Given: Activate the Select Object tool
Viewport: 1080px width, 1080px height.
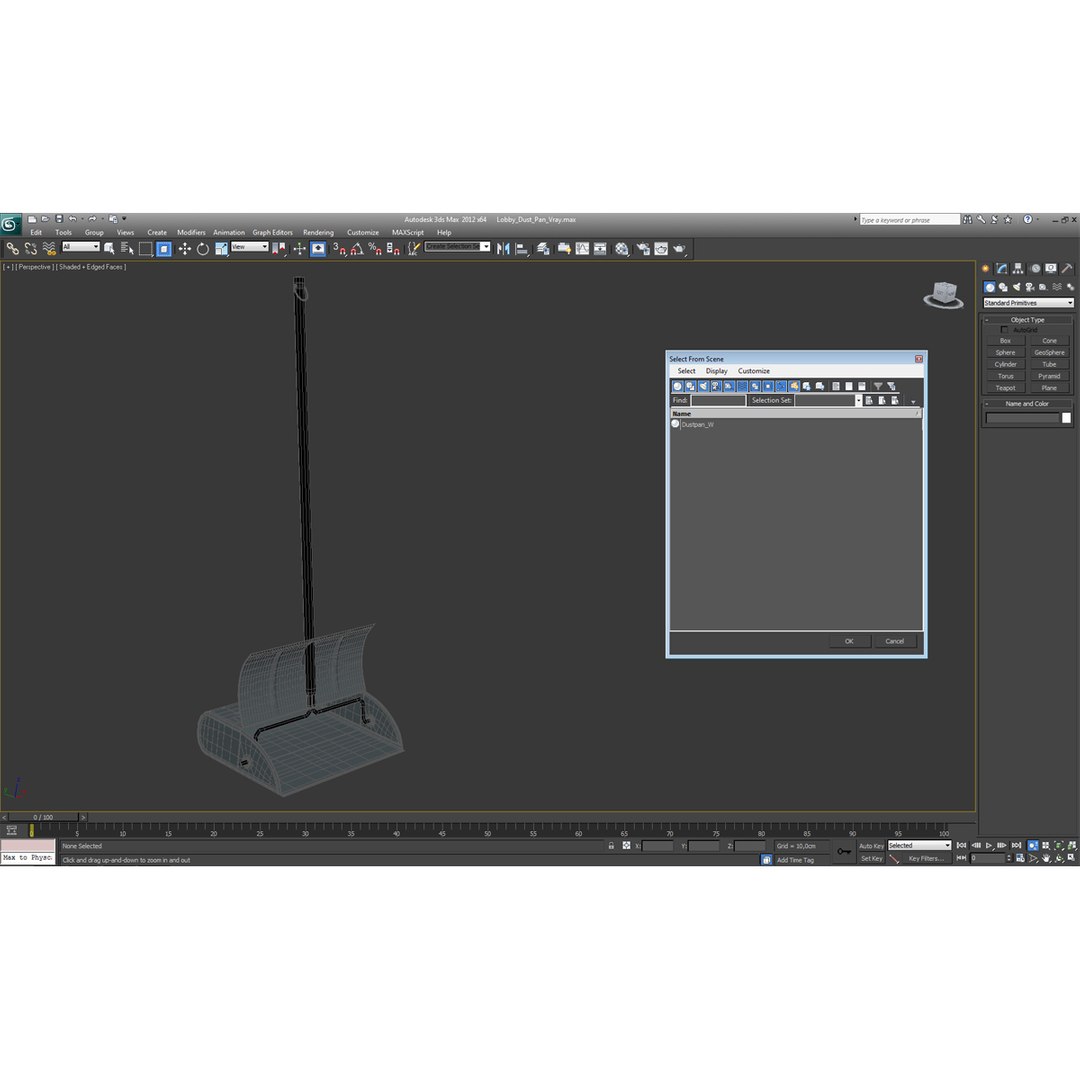Looking at the screenshot, I should [109, 249].
